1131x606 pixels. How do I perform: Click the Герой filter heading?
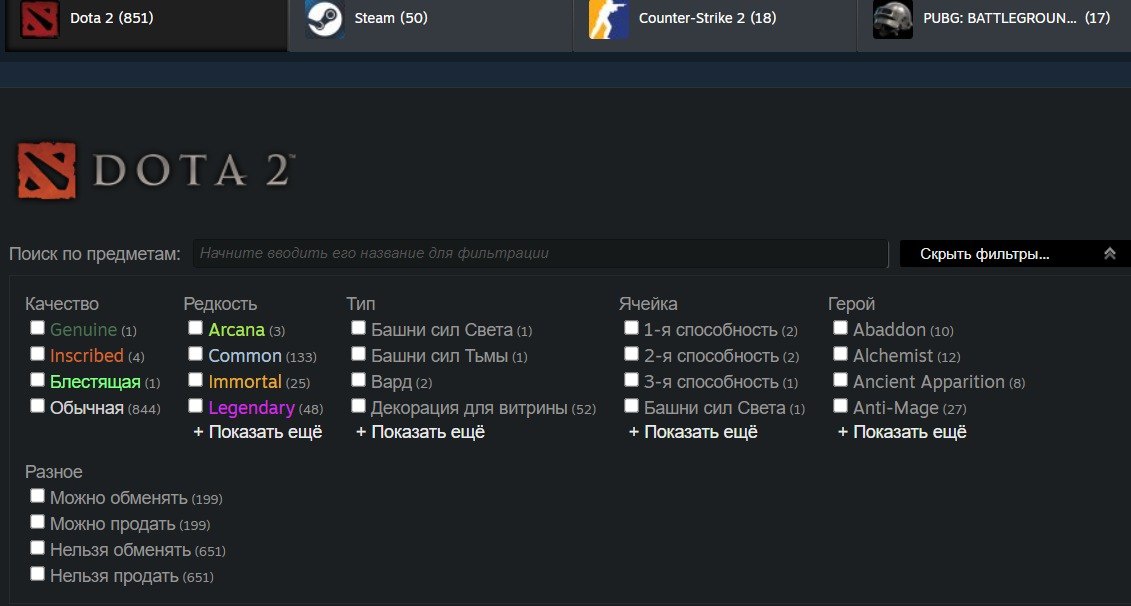coord(851,304)
